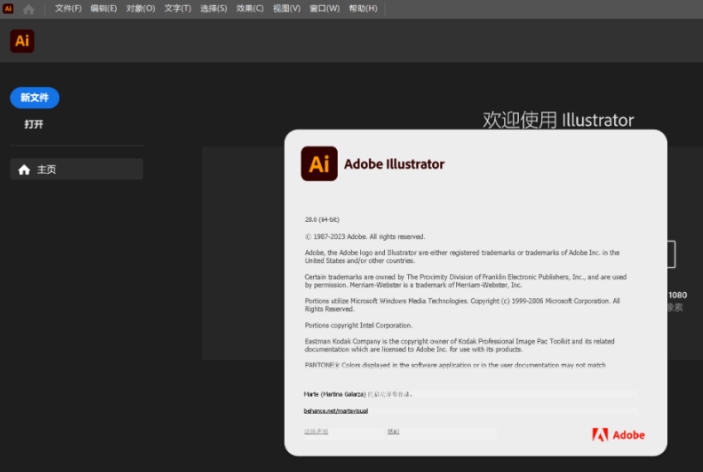
Task: Open the 编辑(E) menu
Action: pos(104,9)
